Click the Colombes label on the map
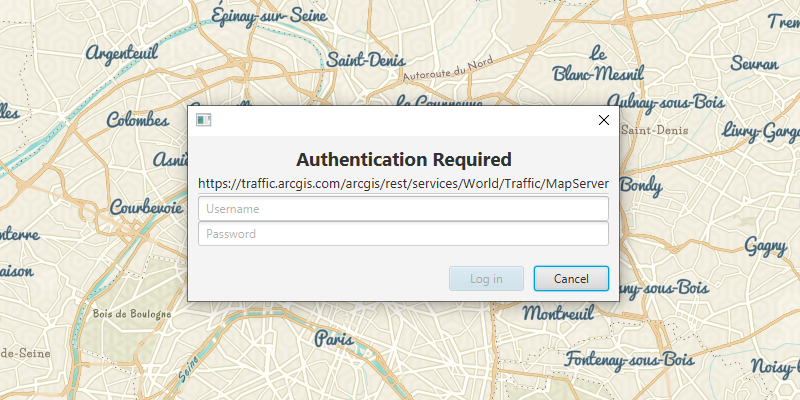The width and height of the screenshot is (800, 400). click(138, 120)
